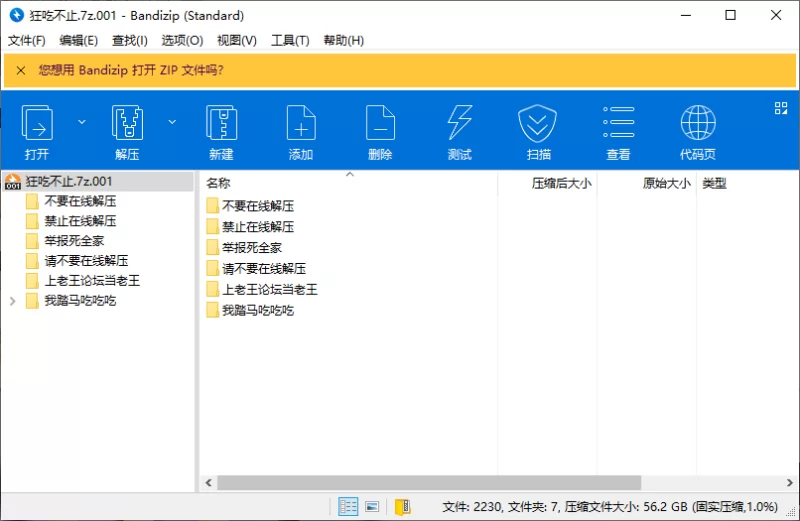This screenshot has width=800, height=521.
Task: Click the Code page (代码页) globe icon
Action: tap(698, 122)
